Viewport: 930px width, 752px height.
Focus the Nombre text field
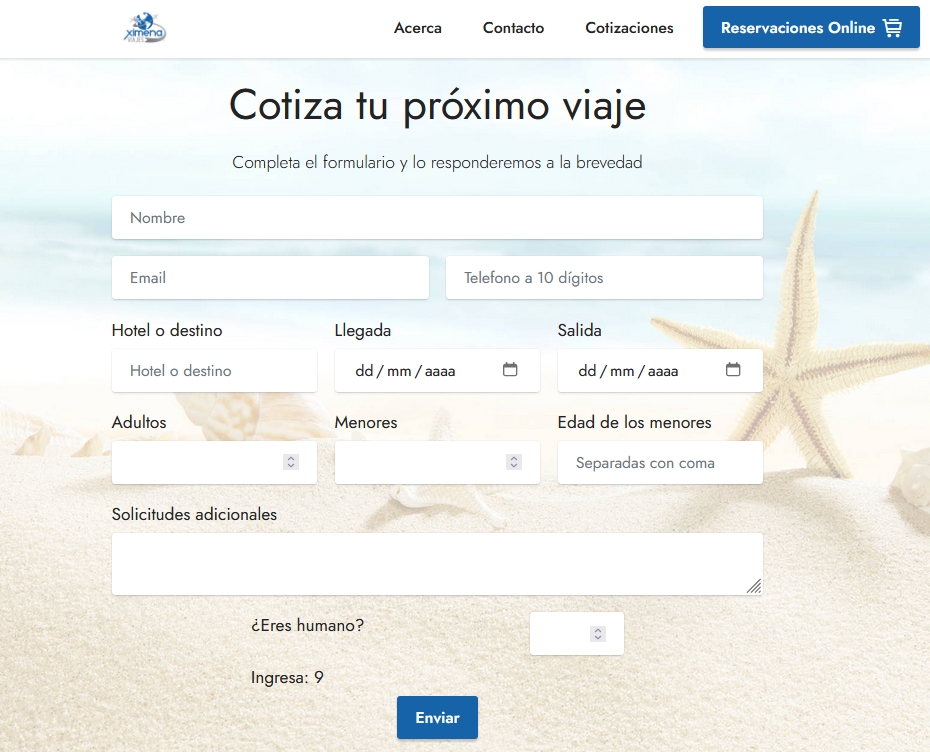437,218
